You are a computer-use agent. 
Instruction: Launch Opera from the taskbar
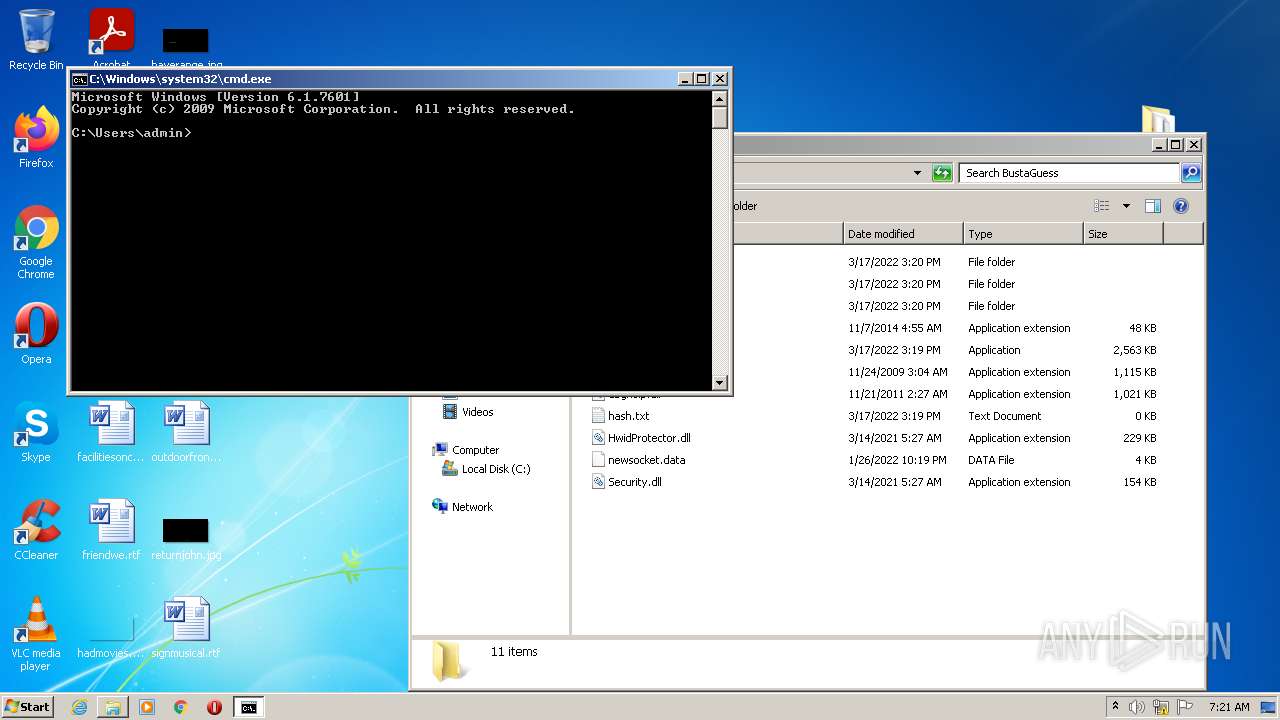[x=214, y=707]
